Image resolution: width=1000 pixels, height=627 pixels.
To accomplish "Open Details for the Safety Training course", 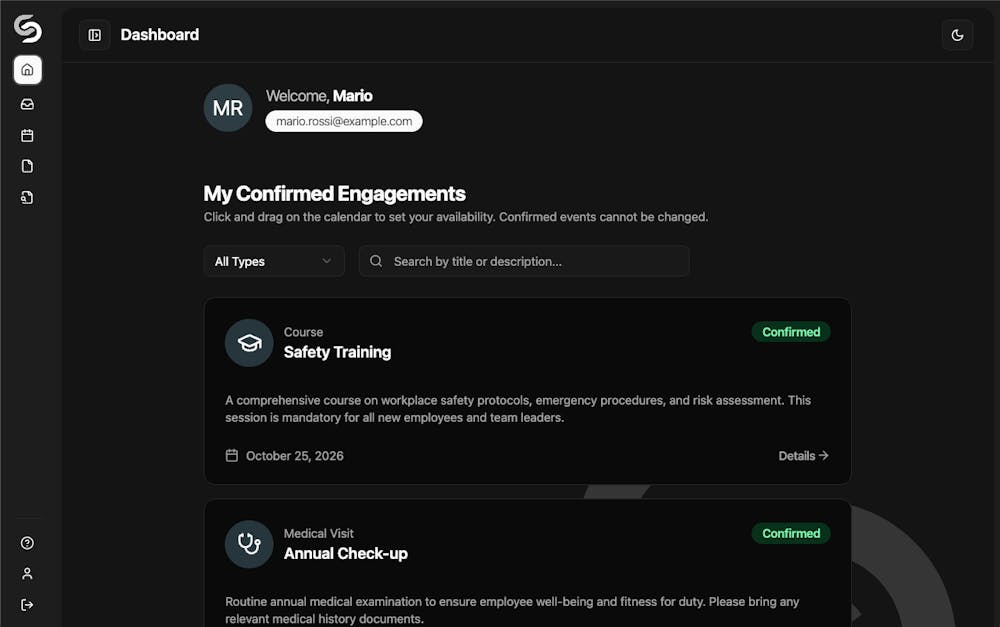I will coord(803,455).
